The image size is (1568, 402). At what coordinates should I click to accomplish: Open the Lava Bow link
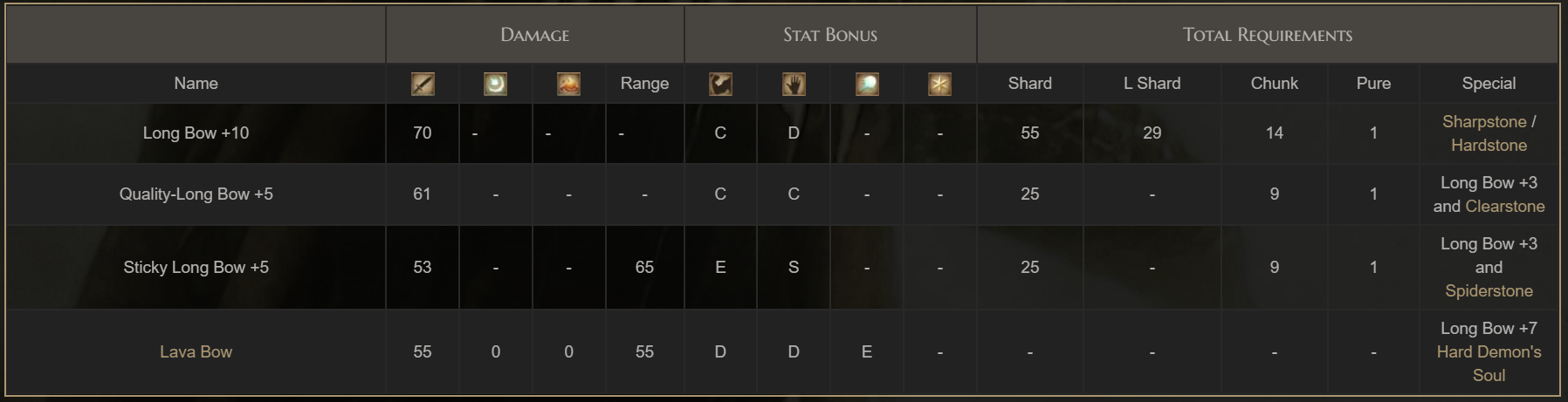pyautogui.click(x=196, y=352)
